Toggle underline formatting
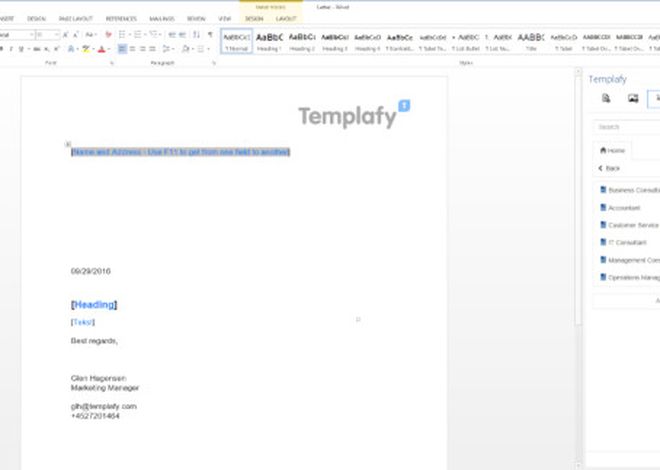660x470 pixels. [x=21, y=49]
